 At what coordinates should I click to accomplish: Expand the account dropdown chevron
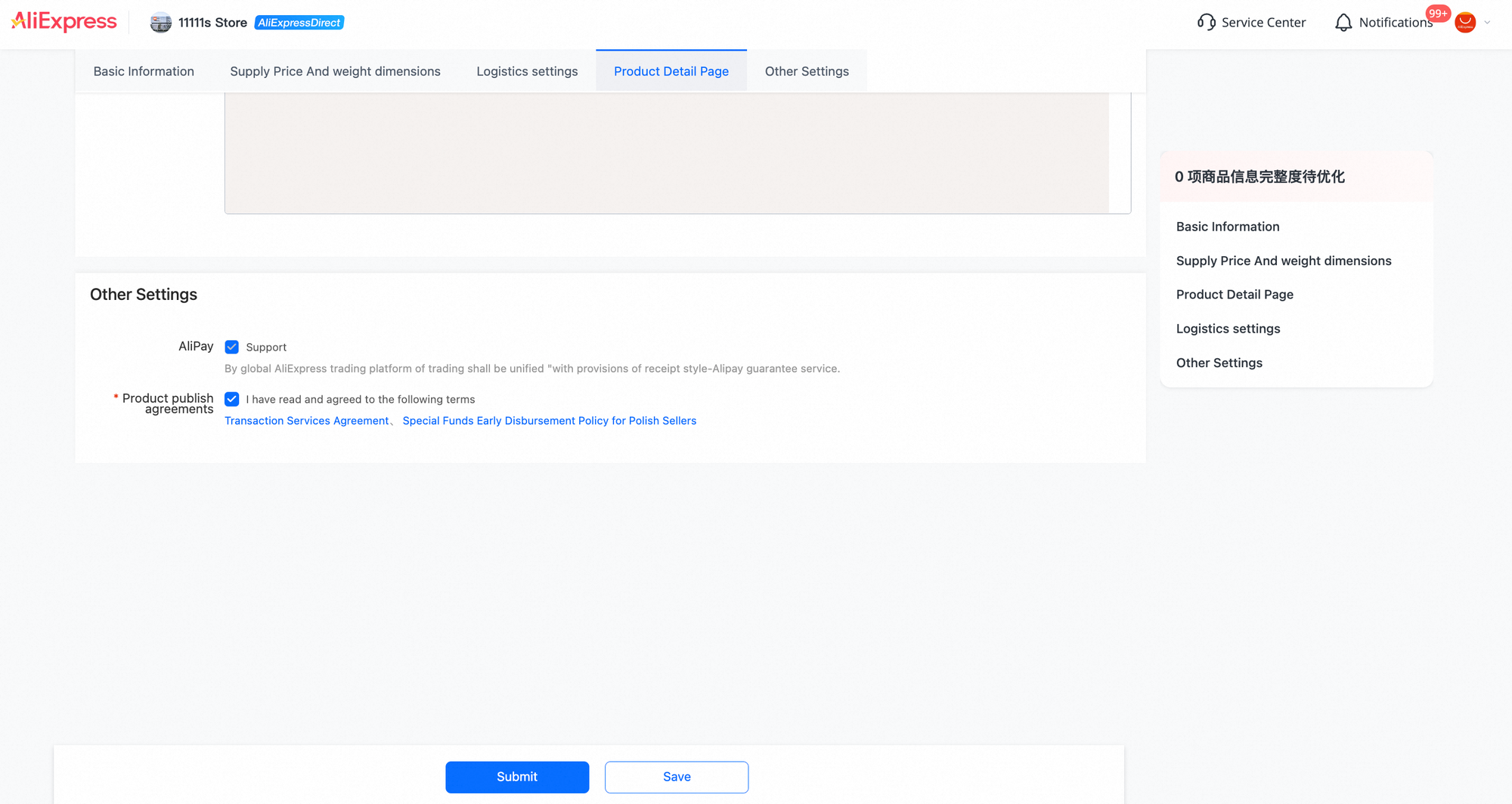pyautogui.click(x=1487, y=23)
